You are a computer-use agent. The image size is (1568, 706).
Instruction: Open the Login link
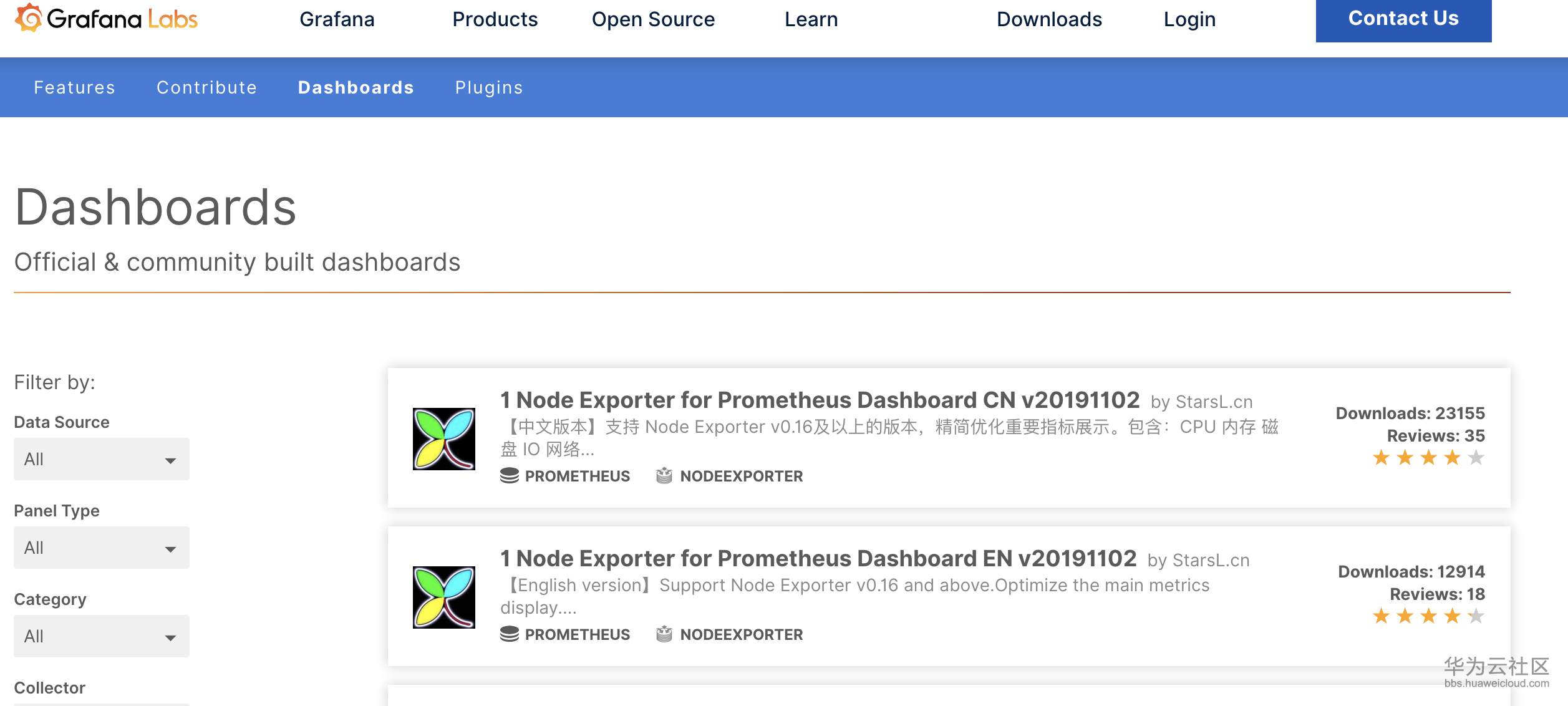point(1189,19)
